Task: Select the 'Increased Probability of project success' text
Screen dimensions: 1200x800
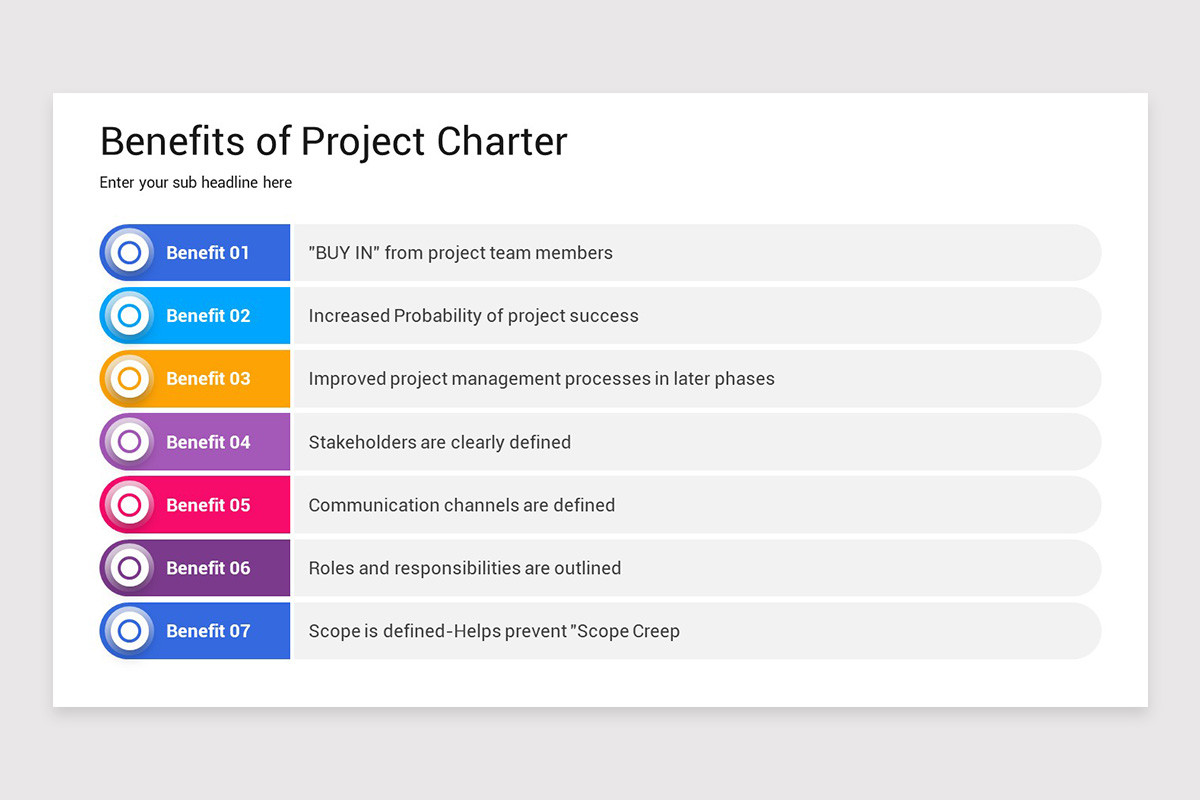Action: click(x=474, y=316)
